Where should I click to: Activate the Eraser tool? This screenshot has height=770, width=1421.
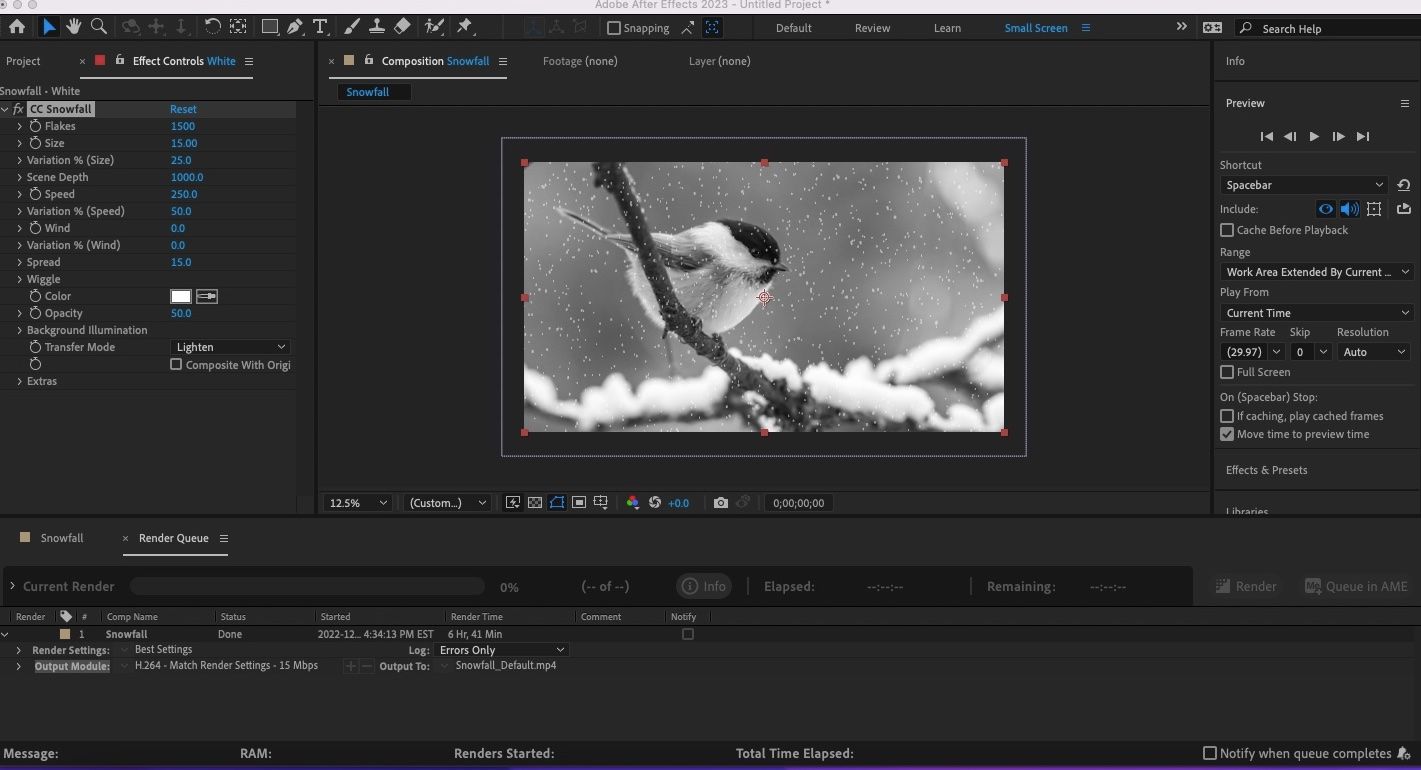[x=402, y=27]
